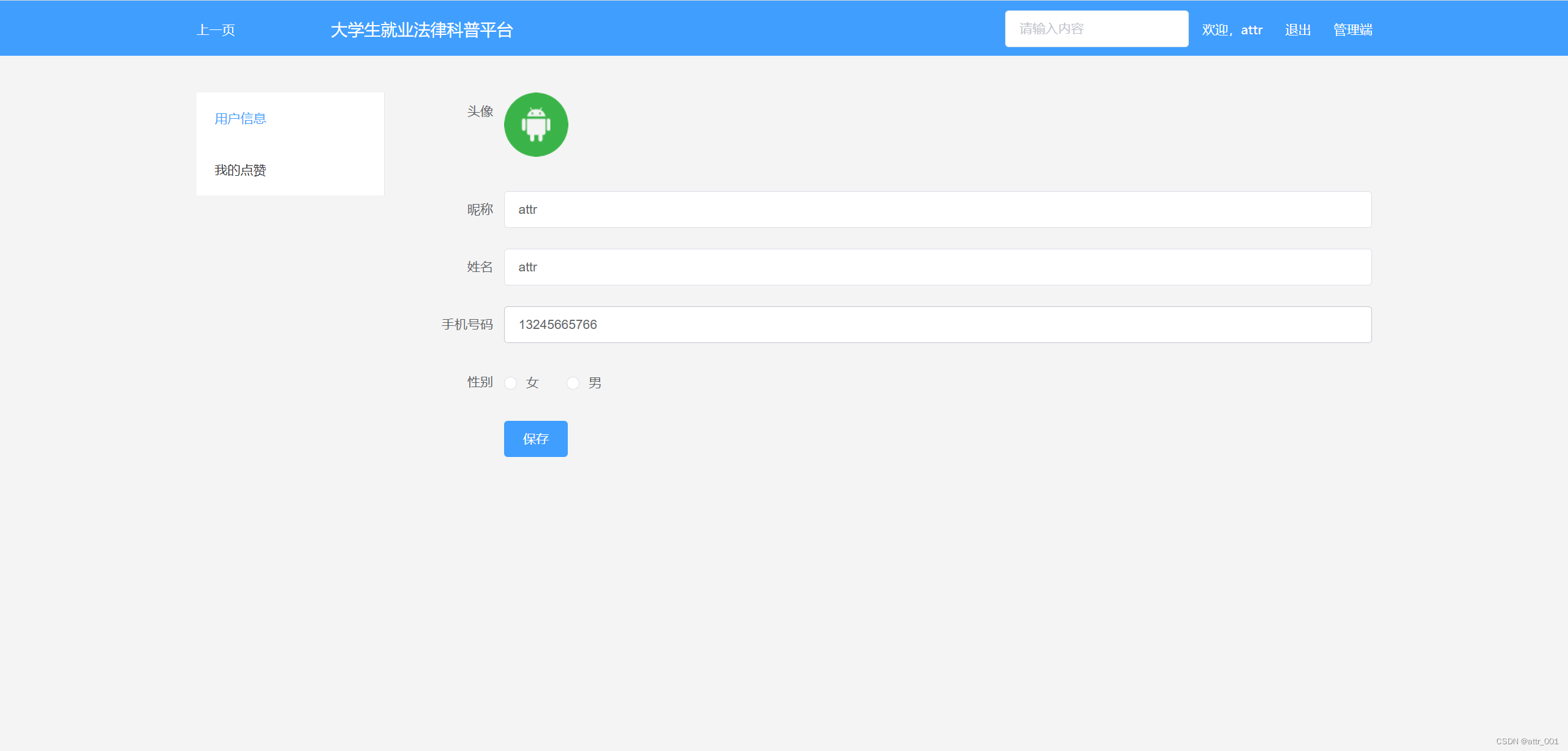
Task: Click the 退出 logout link
Action: pos(1297,30)
